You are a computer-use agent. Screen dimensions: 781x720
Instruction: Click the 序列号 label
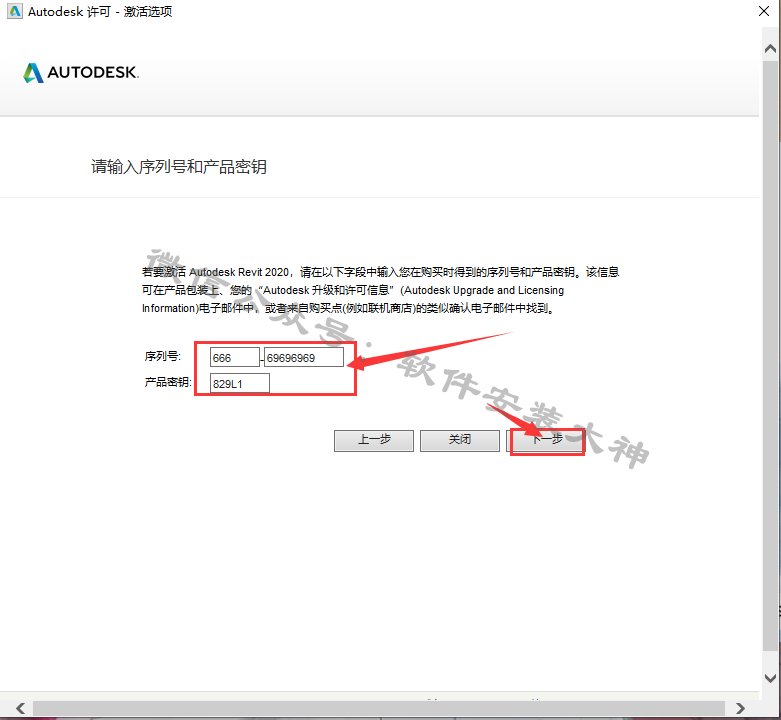(x=162, y=357)
